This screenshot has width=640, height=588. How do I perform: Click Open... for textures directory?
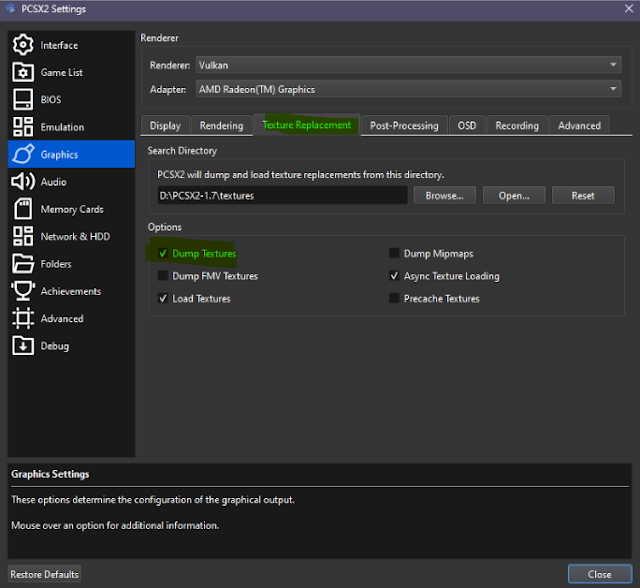514,195
